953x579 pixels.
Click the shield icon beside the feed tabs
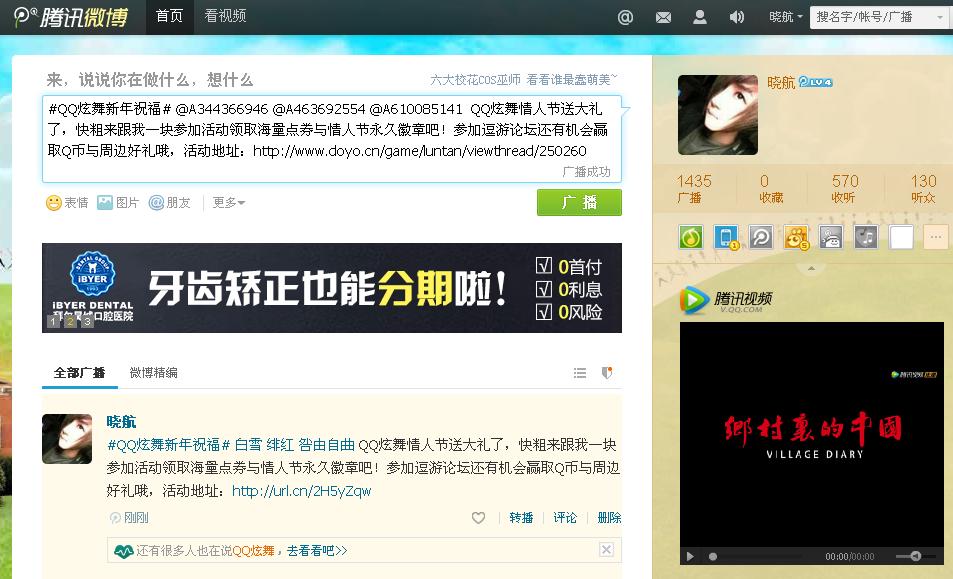607,372
